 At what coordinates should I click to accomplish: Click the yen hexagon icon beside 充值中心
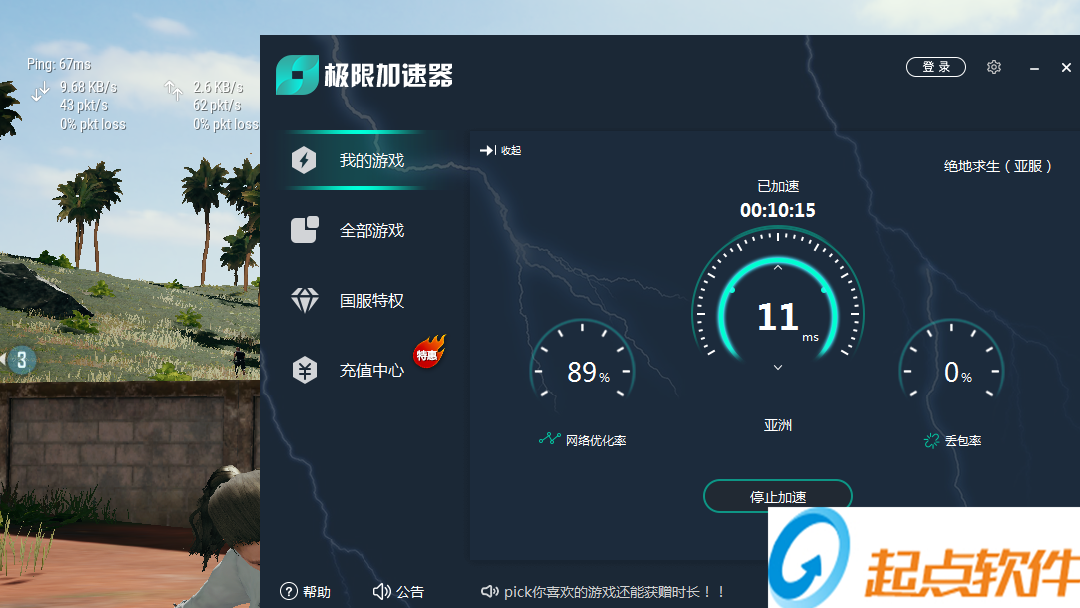[304, 370]
